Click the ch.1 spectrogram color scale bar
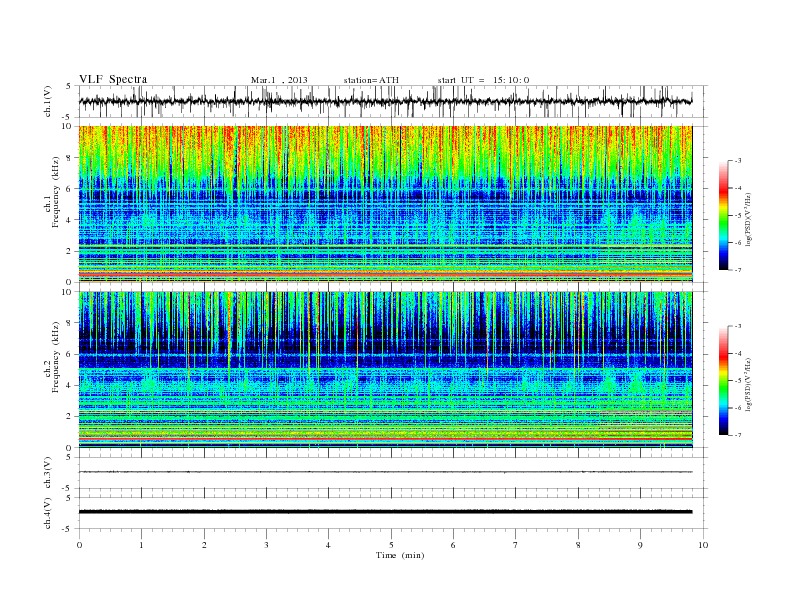The image size is (792, 612). coord(724,215)
